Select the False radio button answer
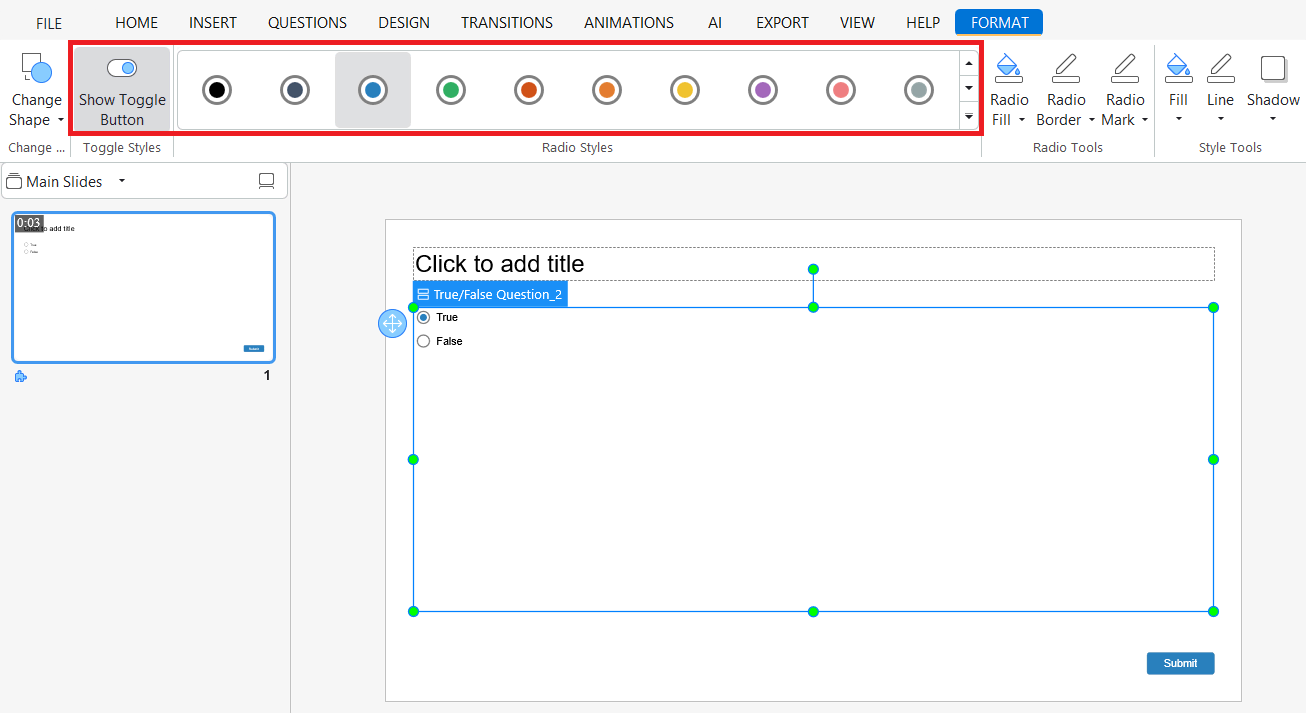This screenshot has width=1306, height=713. pos(424,341)
